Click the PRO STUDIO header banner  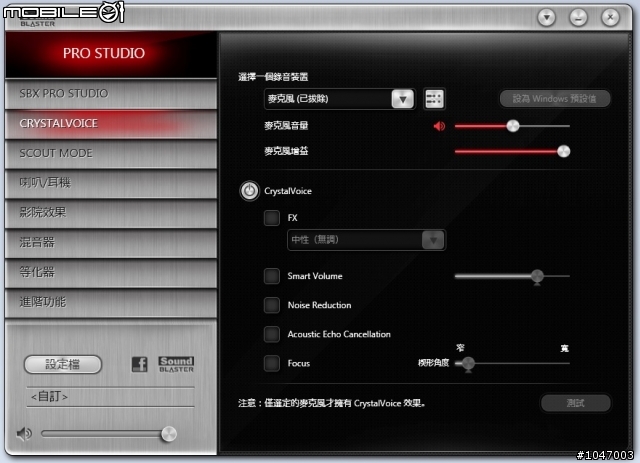pos(111,54)
